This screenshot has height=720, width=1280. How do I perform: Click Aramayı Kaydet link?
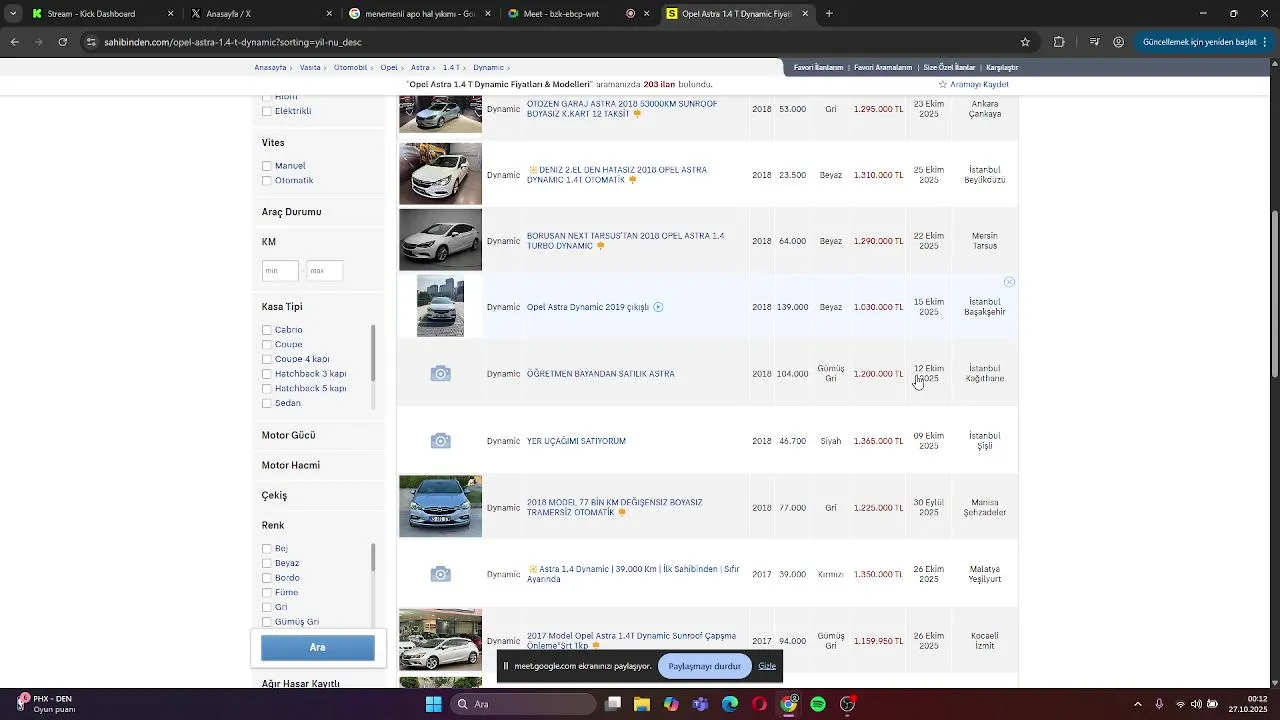pyautogui.click(x=973, y=85)
